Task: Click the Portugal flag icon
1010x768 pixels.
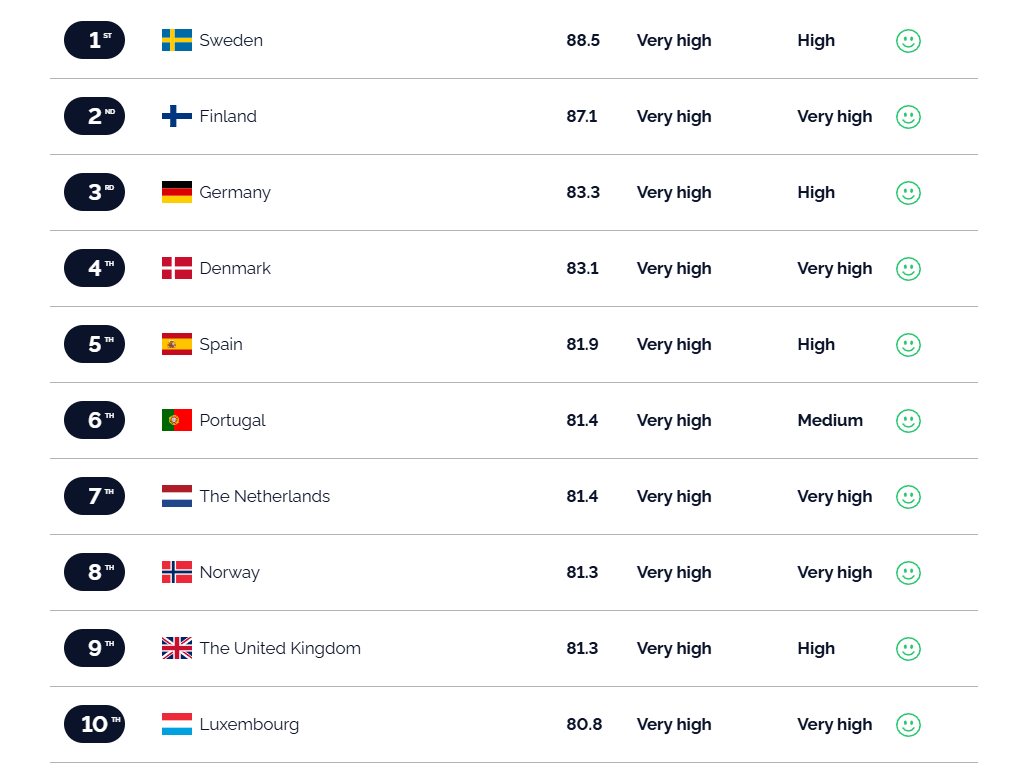Action: pos(176,420)
